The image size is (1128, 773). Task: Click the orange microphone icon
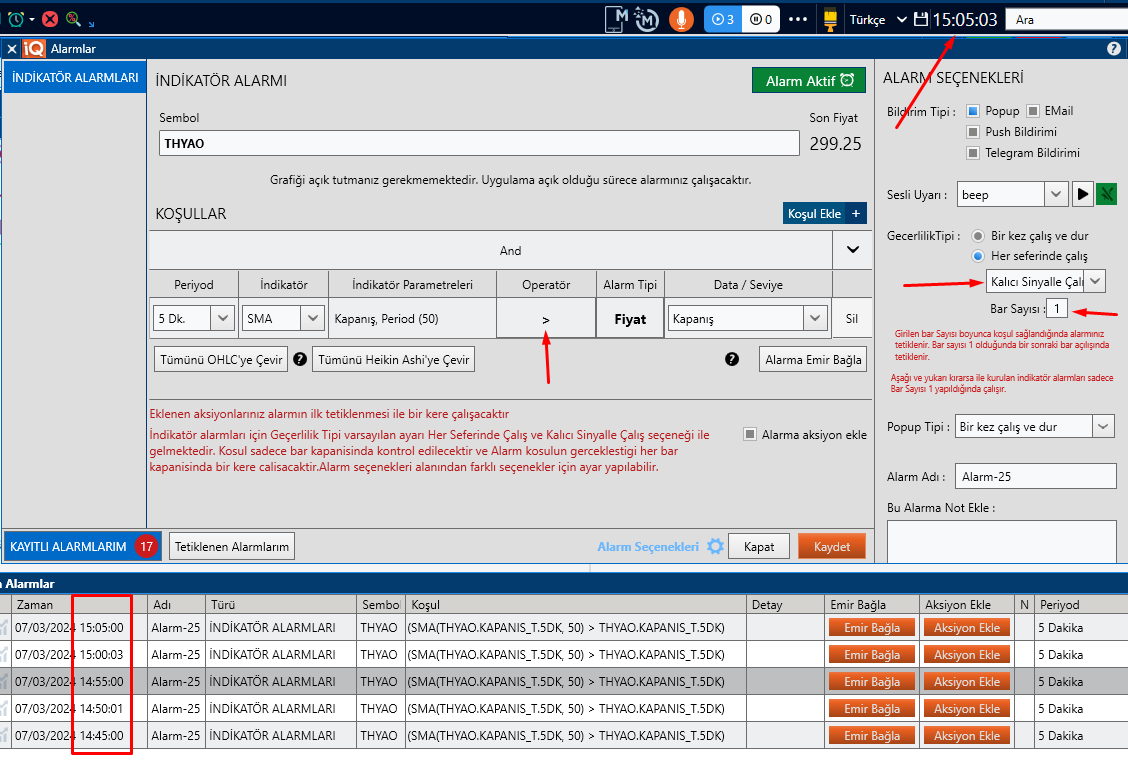[x=681, y=19]
